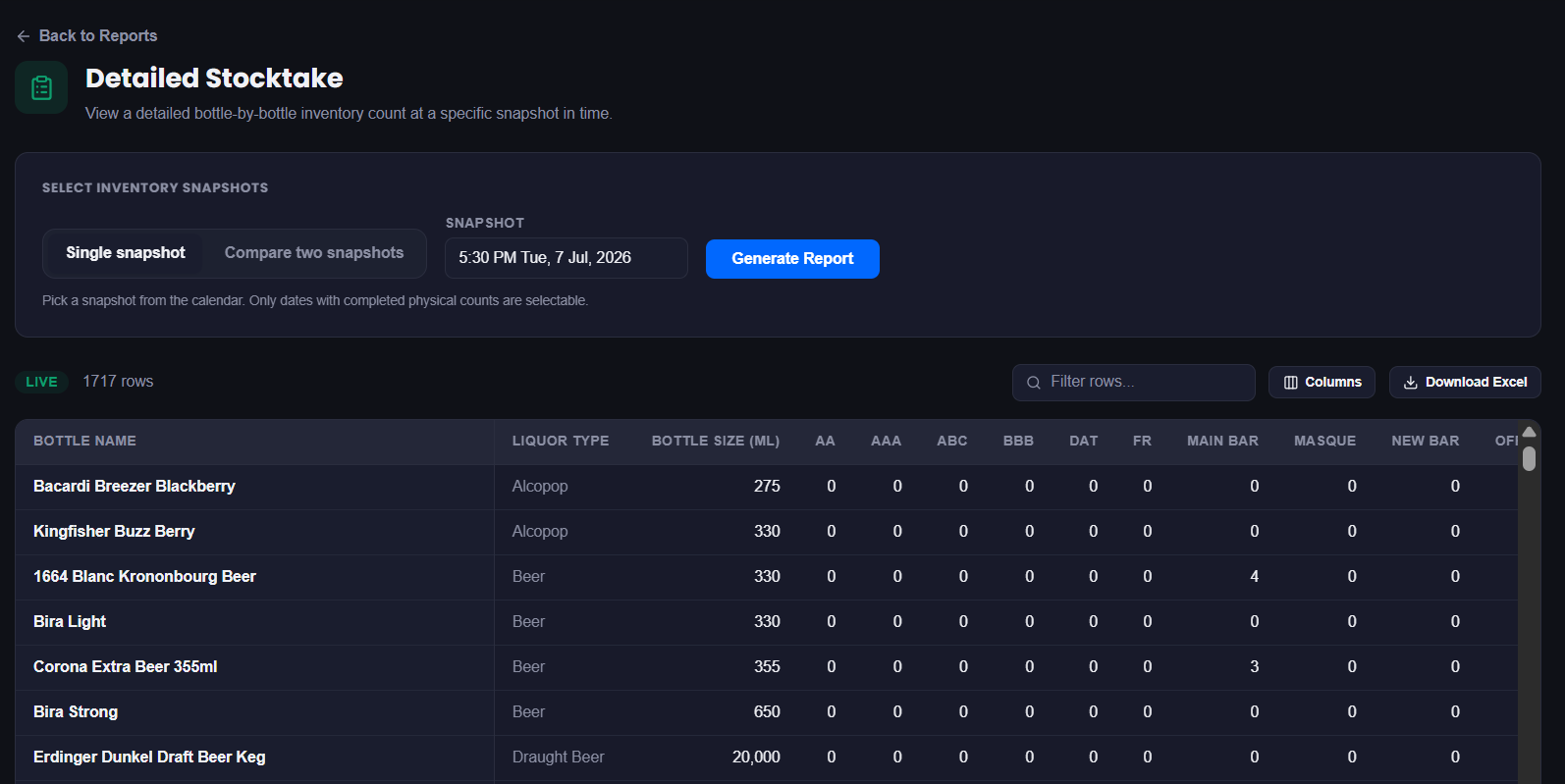Select Erdinger Dunkel Draft Beer Keg row
The image size is (1565, 784).
coord(149,758)
